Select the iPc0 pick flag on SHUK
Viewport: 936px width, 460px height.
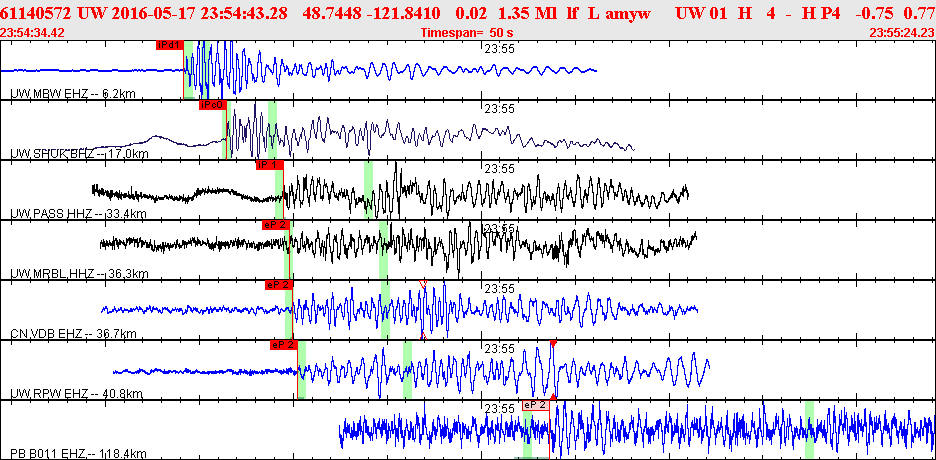[213, 105]
